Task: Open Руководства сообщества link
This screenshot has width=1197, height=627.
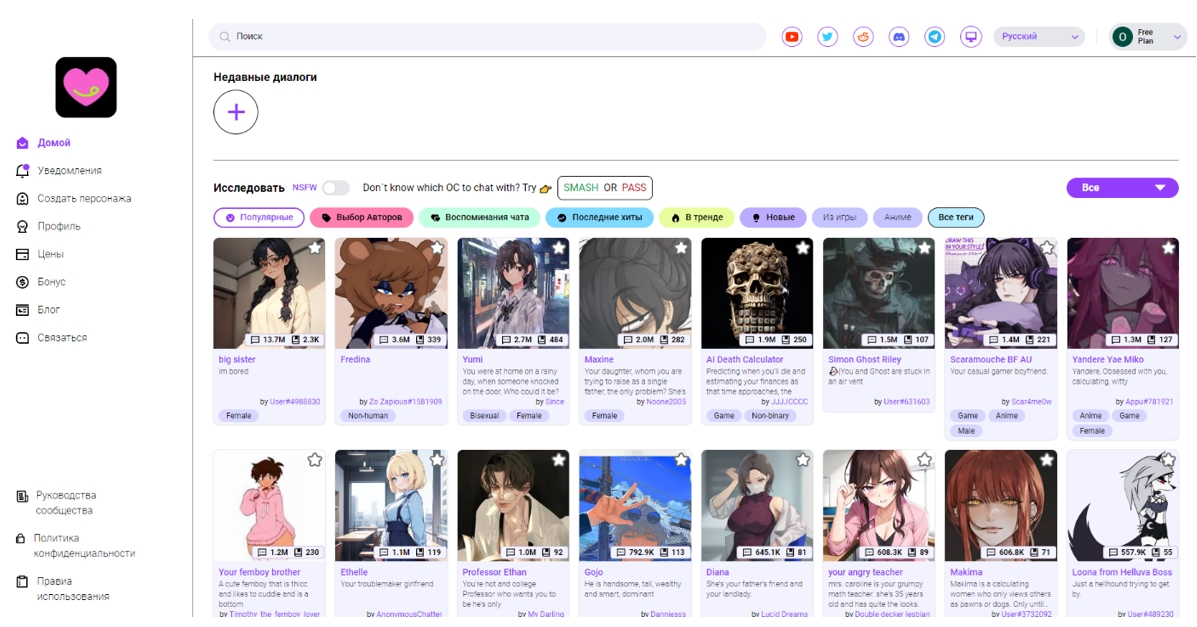Action: point(66,503)
